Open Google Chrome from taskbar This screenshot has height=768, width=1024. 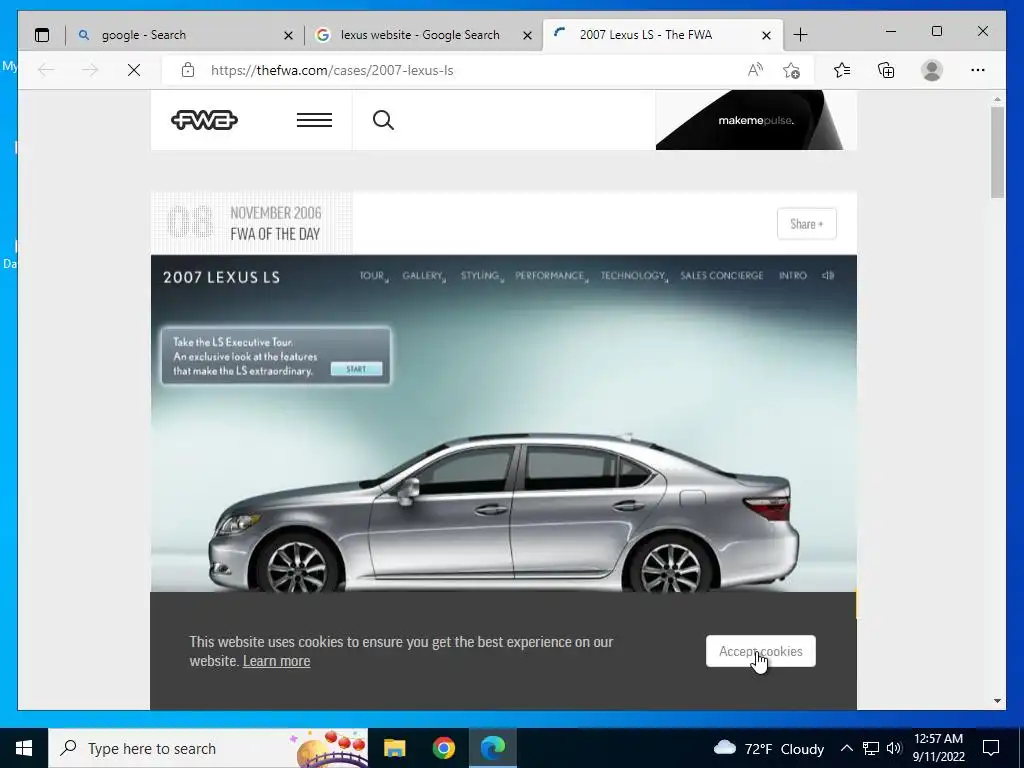point(443,748)
